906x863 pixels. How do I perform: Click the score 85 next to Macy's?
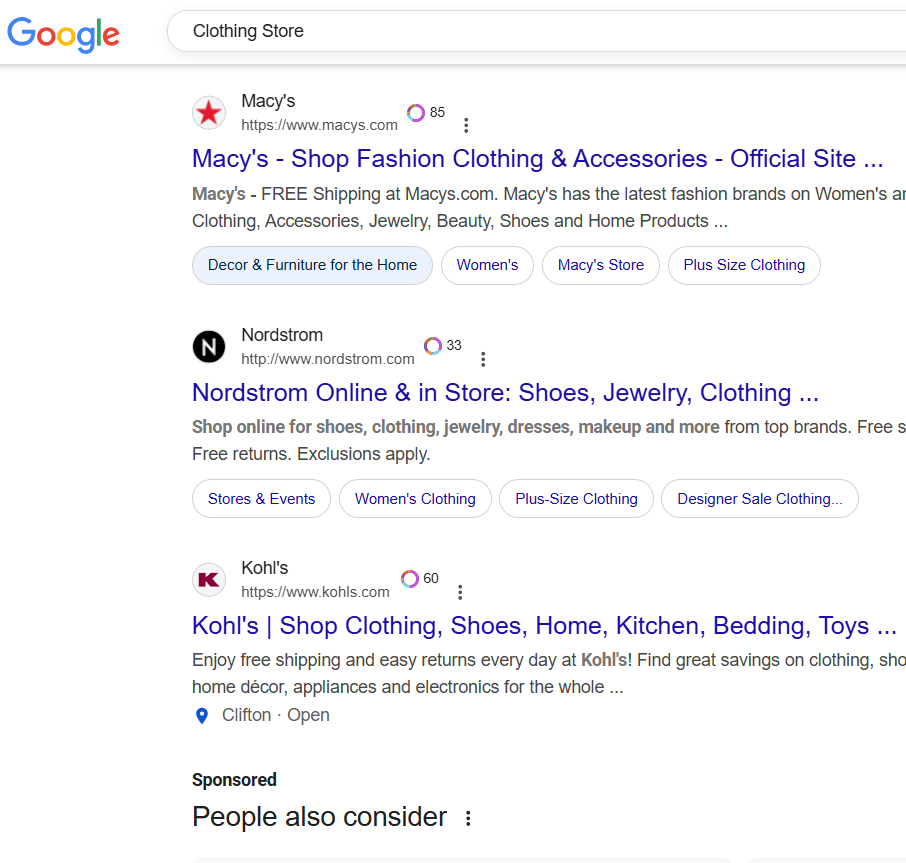coord(437,112)
